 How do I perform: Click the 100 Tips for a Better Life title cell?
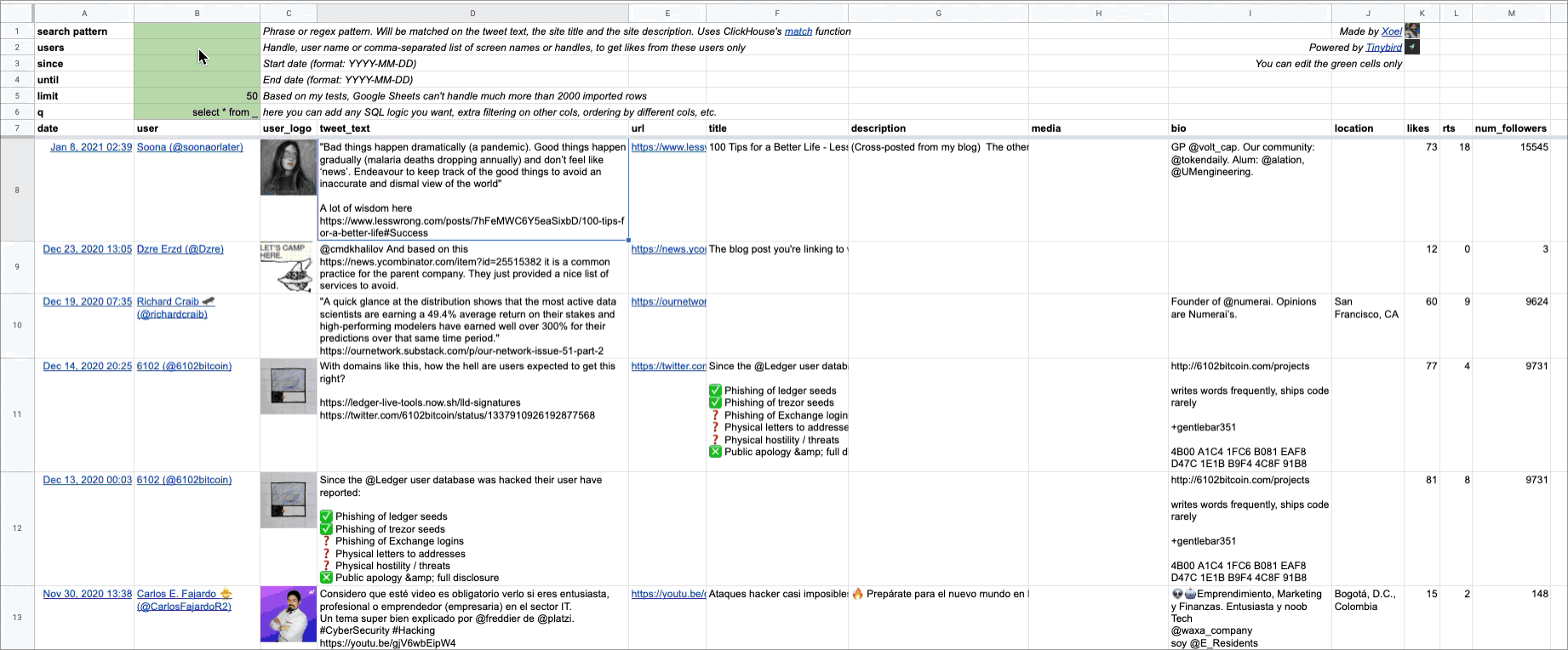pyautogui.click(x=777, y=190)
